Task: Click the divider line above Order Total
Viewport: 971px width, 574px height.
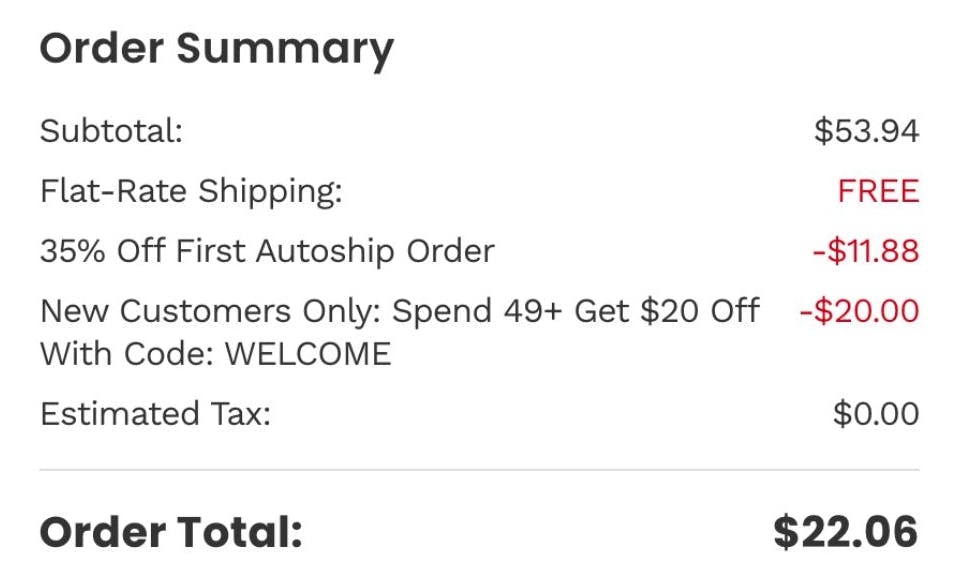Action: tap(479, 470)
